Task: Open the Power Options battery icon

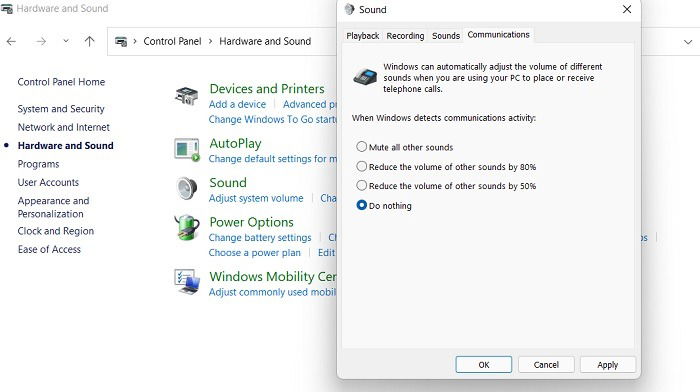Action: (x=187, y=228)
